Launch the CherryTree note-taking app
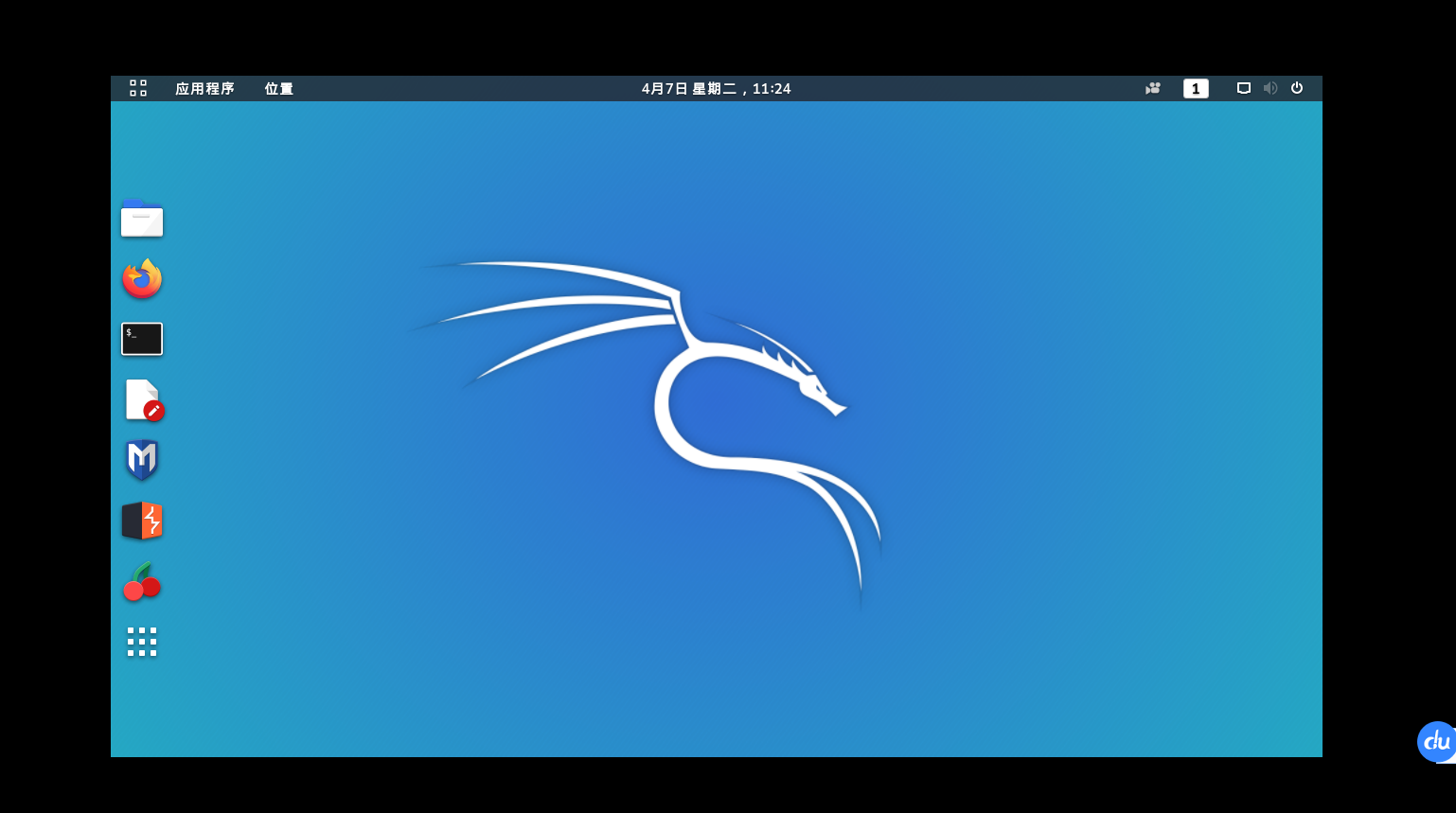1456x813 pixels. coord(142,581)
